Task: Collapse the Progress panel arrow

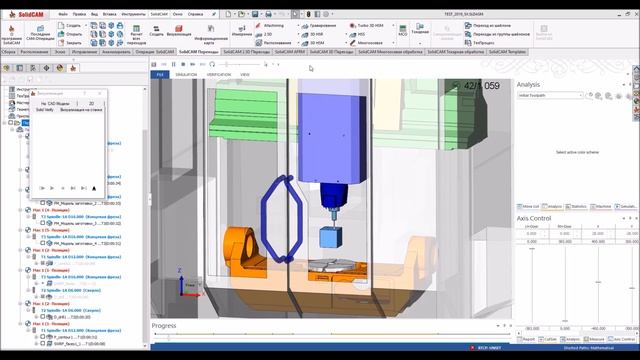Action: tap(498, 326)
